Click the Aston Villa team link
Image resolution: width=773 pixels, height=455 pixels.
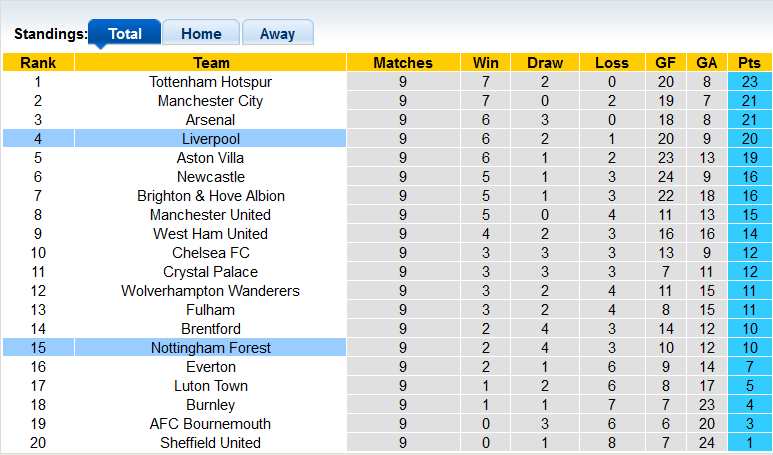(210, 158)
